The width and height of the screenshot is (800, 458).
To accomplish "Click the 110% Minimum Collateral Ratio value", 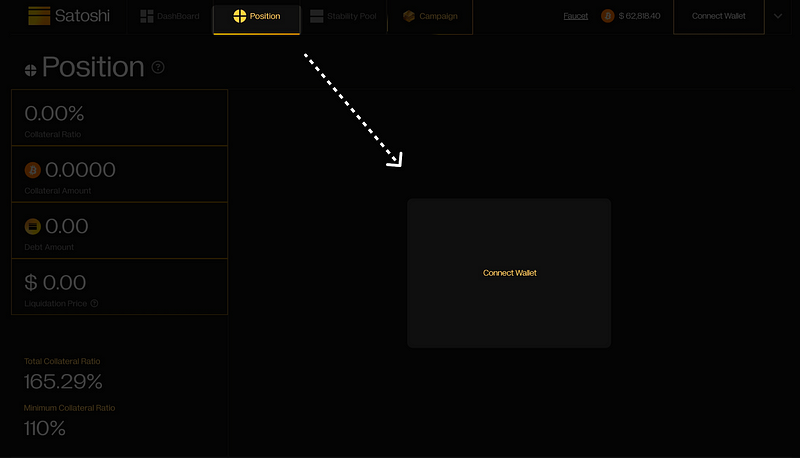I will click(44, 428).
